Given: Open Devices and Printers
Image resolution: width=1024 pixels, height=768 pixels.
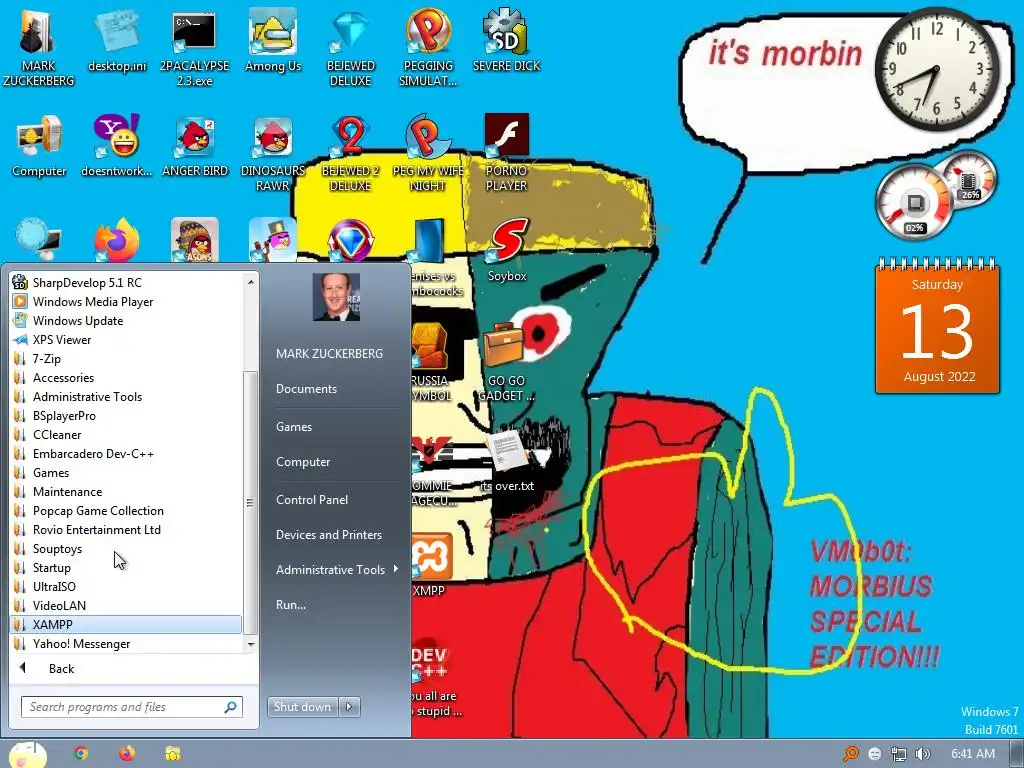Looking at the screenshot, I should (x=328, y=535).
